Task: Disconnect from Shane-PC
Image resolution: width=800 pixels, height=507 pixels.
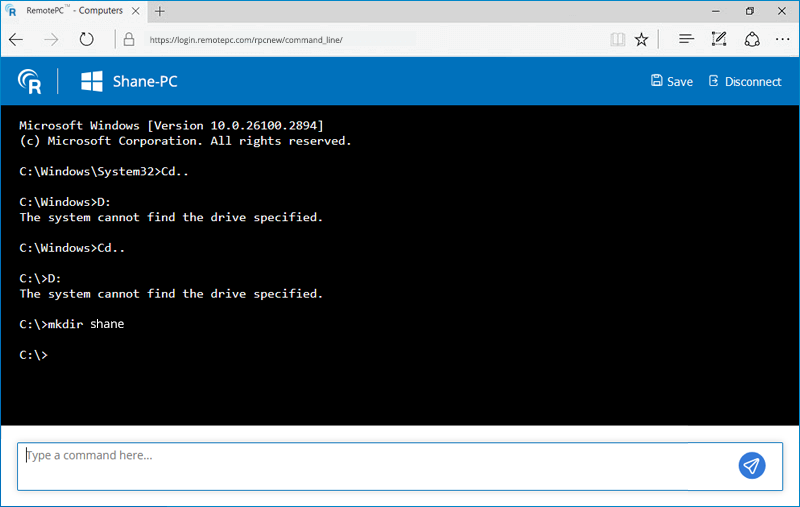Action: [x=744, y=82]
